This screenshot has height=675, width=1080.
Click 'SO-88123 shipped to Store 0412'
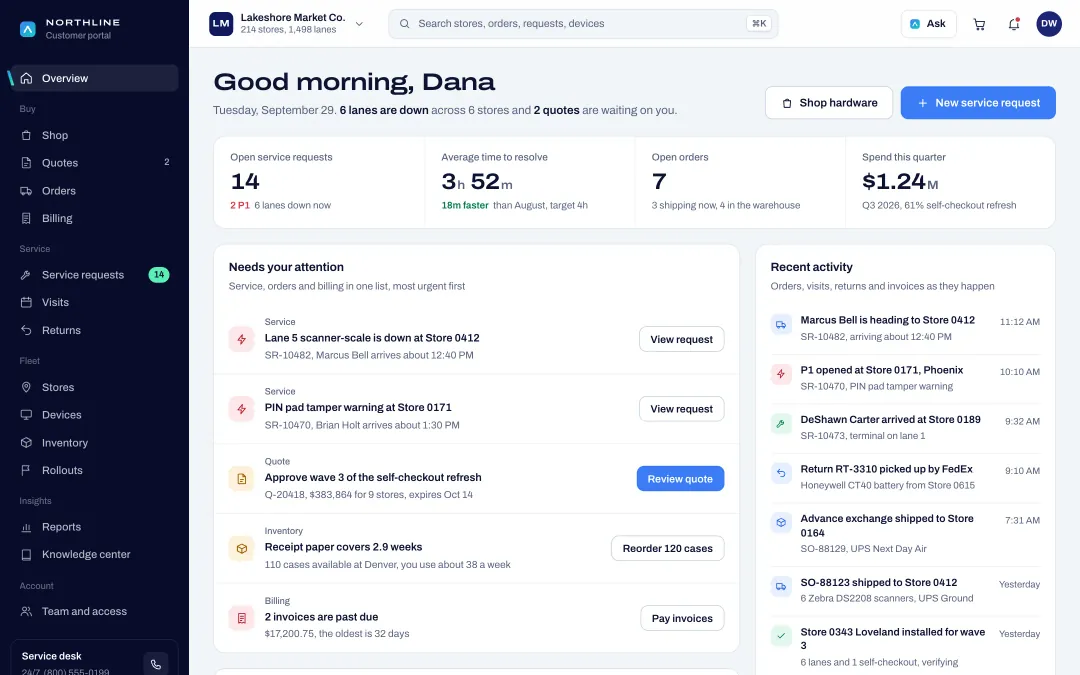(878, 583)
